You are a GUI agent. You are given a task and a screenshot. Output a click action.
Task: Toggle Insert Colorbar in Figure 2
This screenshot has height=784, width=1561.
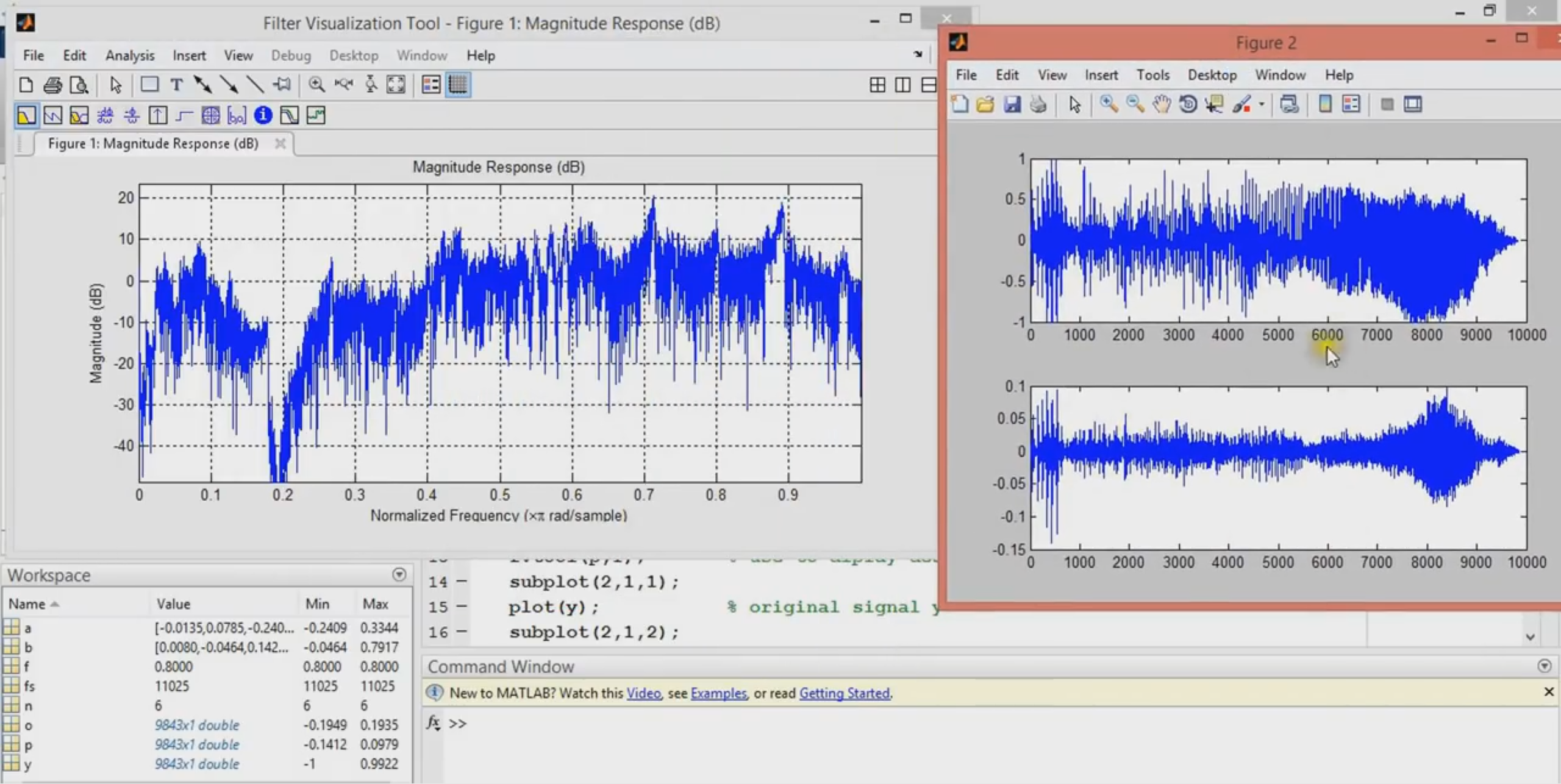point(1324,104)
